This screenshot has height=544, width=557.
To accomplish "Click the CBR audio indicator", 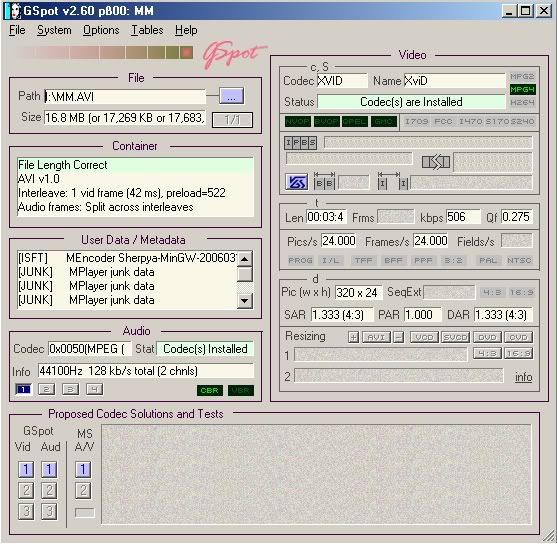I will tap(210, 391).
